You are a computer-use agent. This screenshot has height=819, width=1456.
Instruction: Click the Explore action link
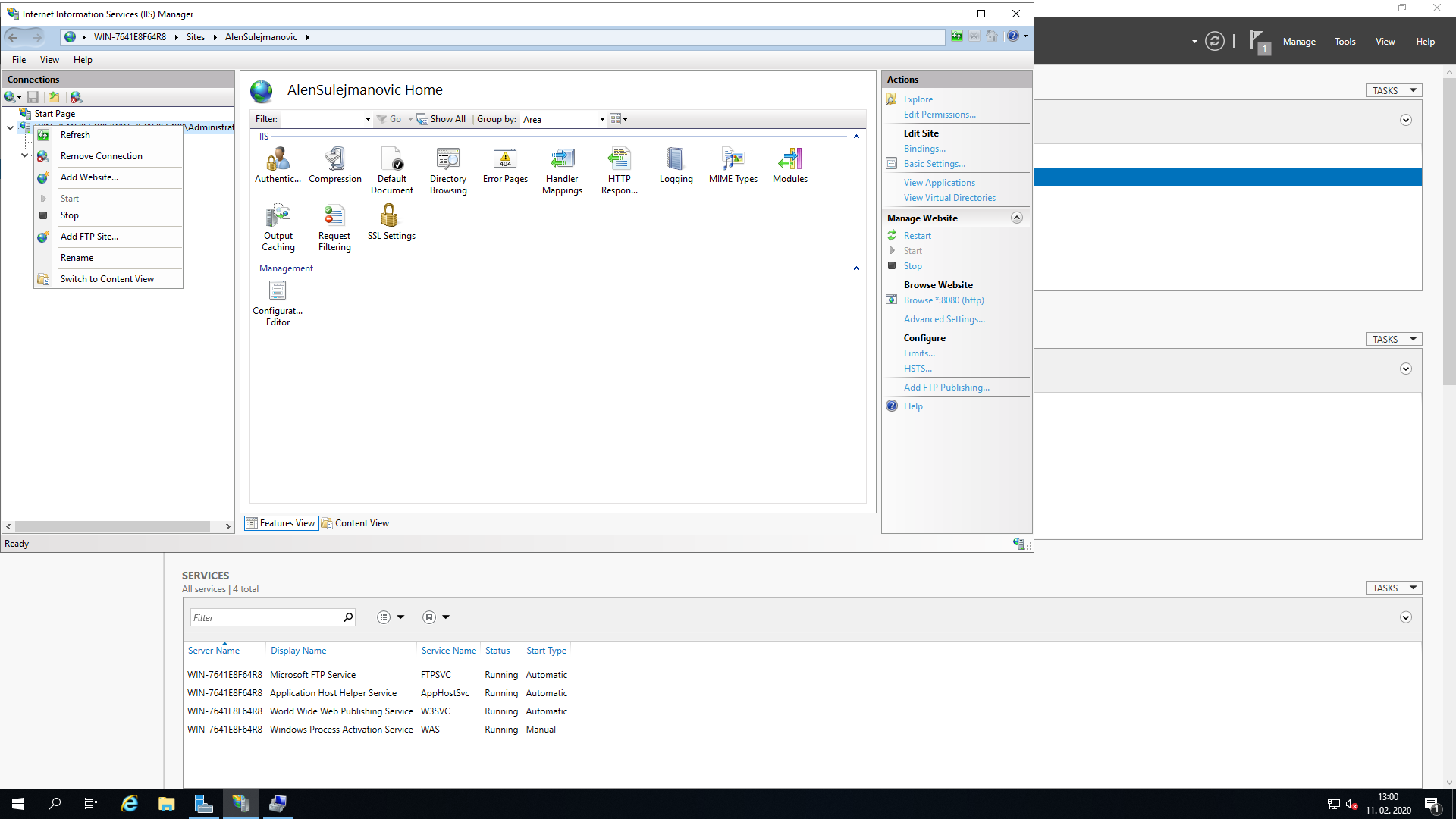(918, 99)
